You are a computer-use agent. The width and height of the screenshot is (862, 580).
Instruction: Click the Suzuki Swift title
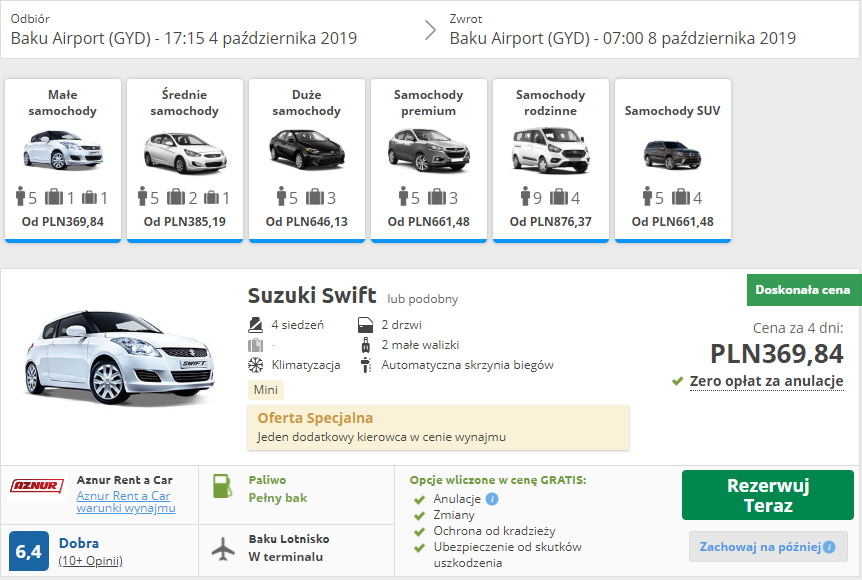coord(312,296)
